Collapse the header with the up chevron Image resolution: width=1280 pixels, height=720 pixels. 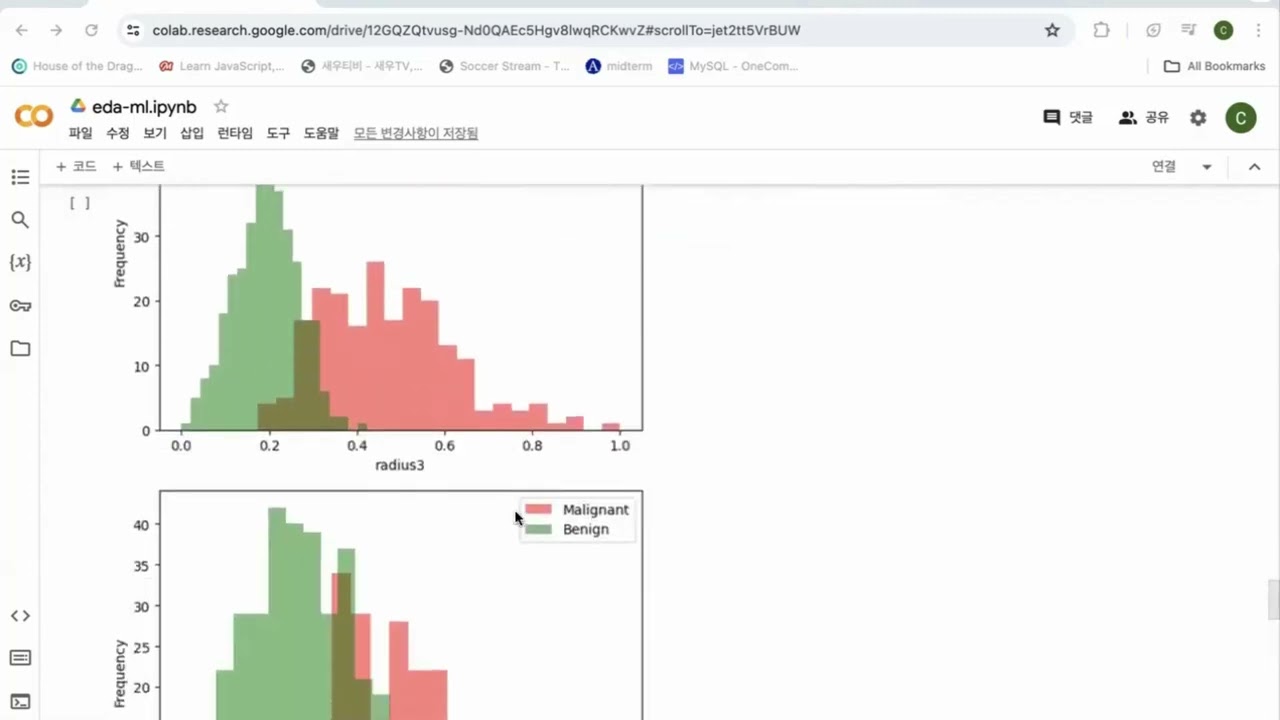click(x=1254, y=167)
